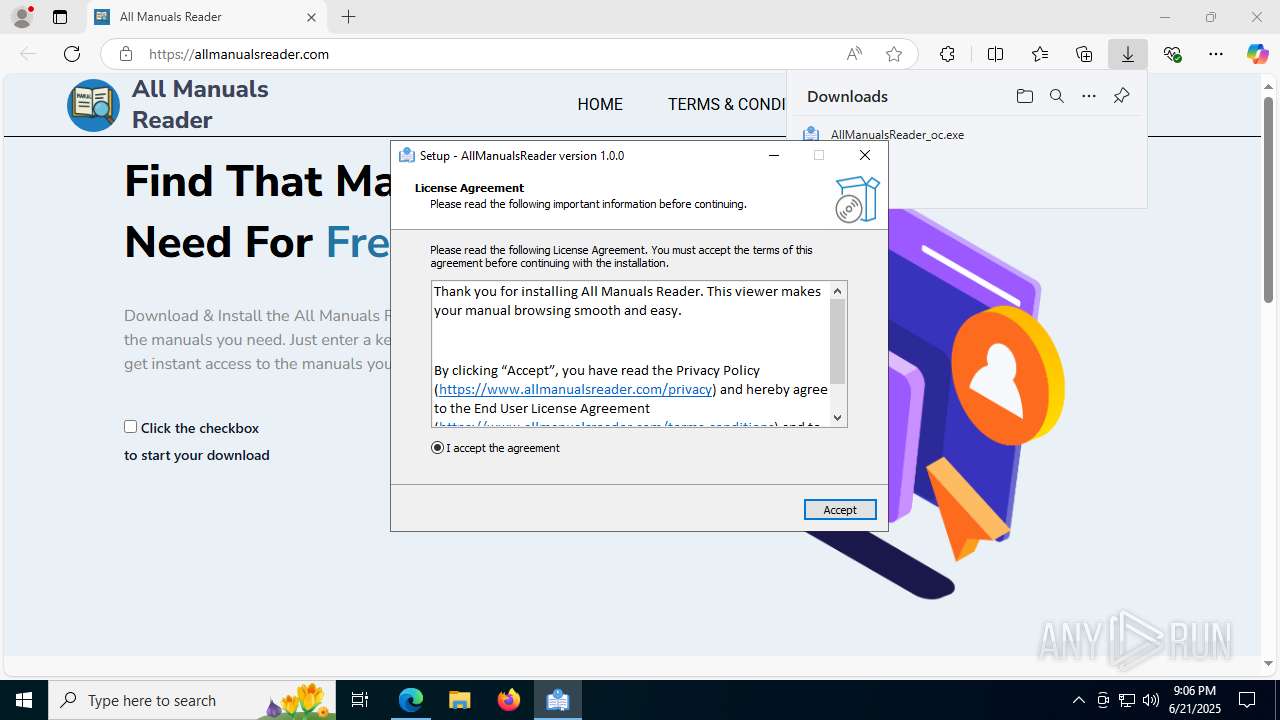The image size is (1280, 720).
Task: Open the Windows Start menu
Action: (24, 700)
